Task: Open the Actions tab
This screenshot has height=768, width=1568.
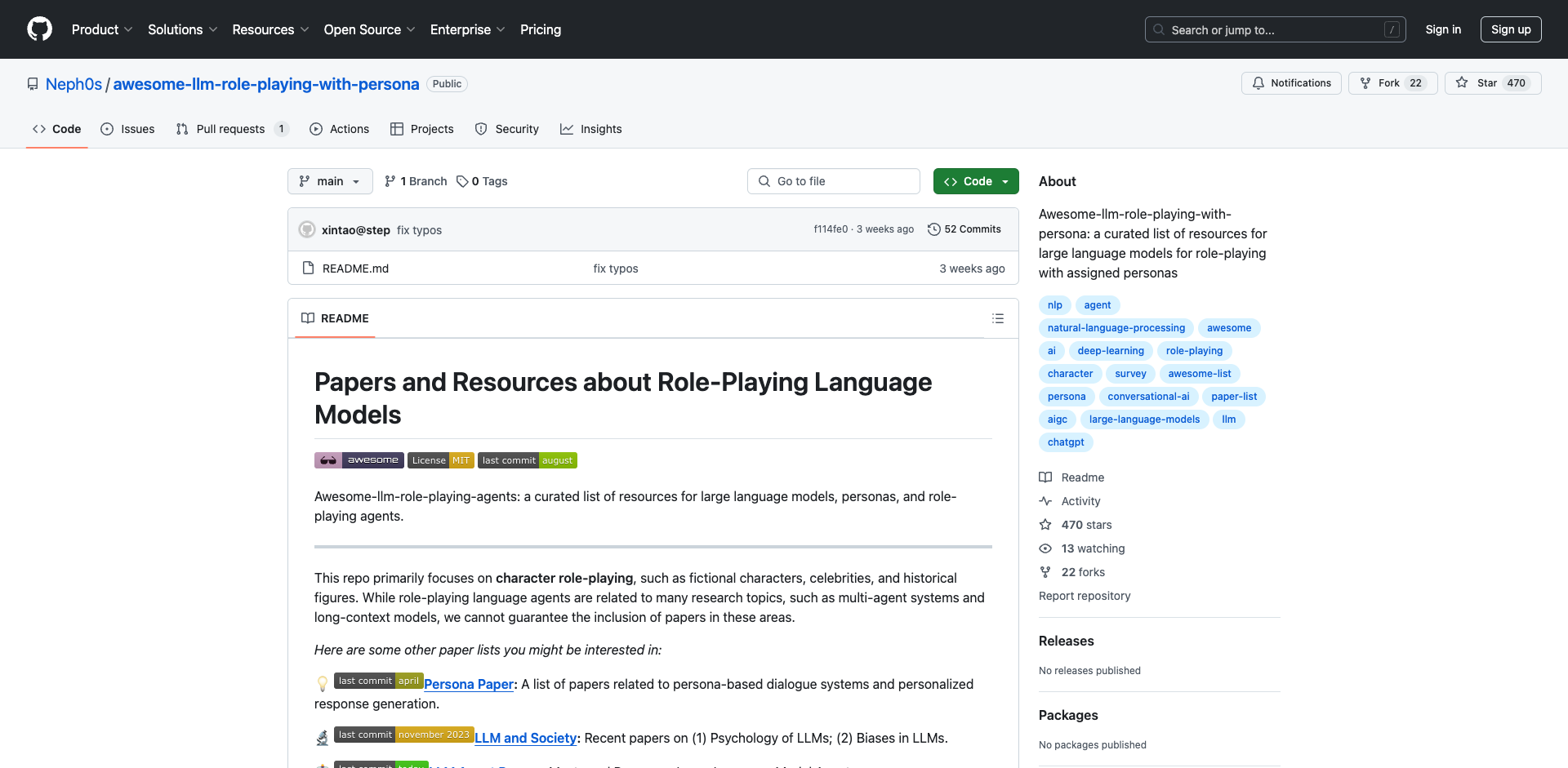Action: click(340, 129)
